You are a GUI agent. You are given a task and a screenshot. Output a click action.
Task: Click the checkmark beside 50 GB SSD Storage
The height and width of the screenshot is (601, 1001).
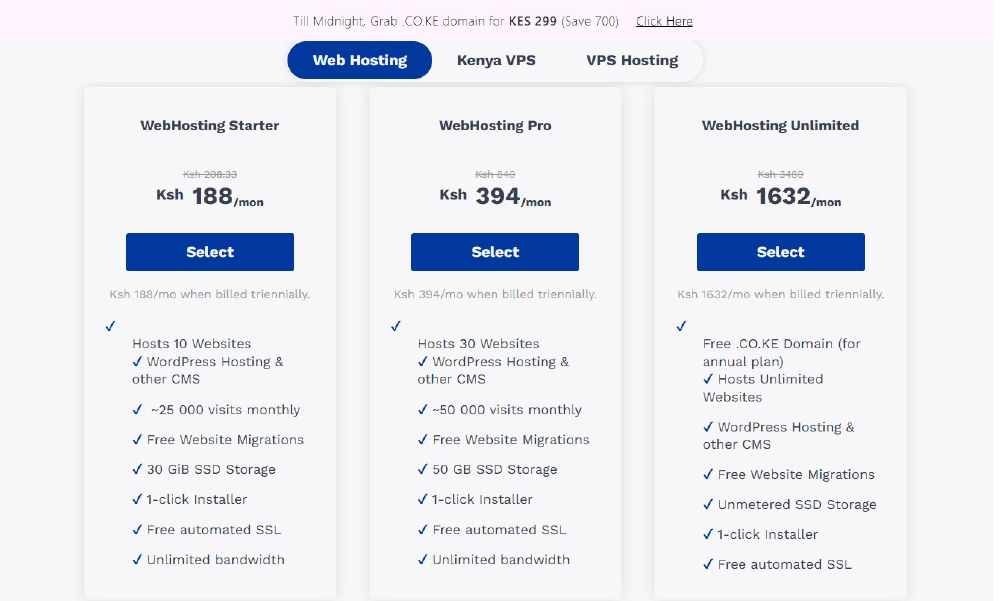424,469
